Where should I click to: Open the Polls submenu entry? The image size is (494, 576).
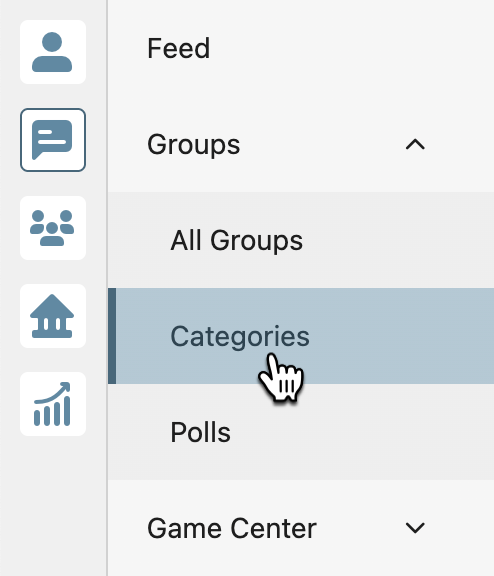201,432
